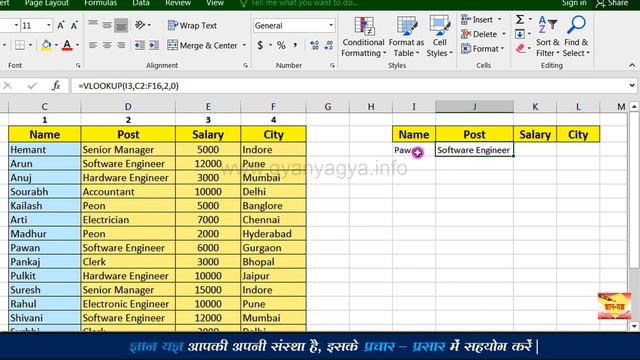Click the vertical scrollbar down arrow
This screenshot has height=360, width=640.
(x=634, y=326)
